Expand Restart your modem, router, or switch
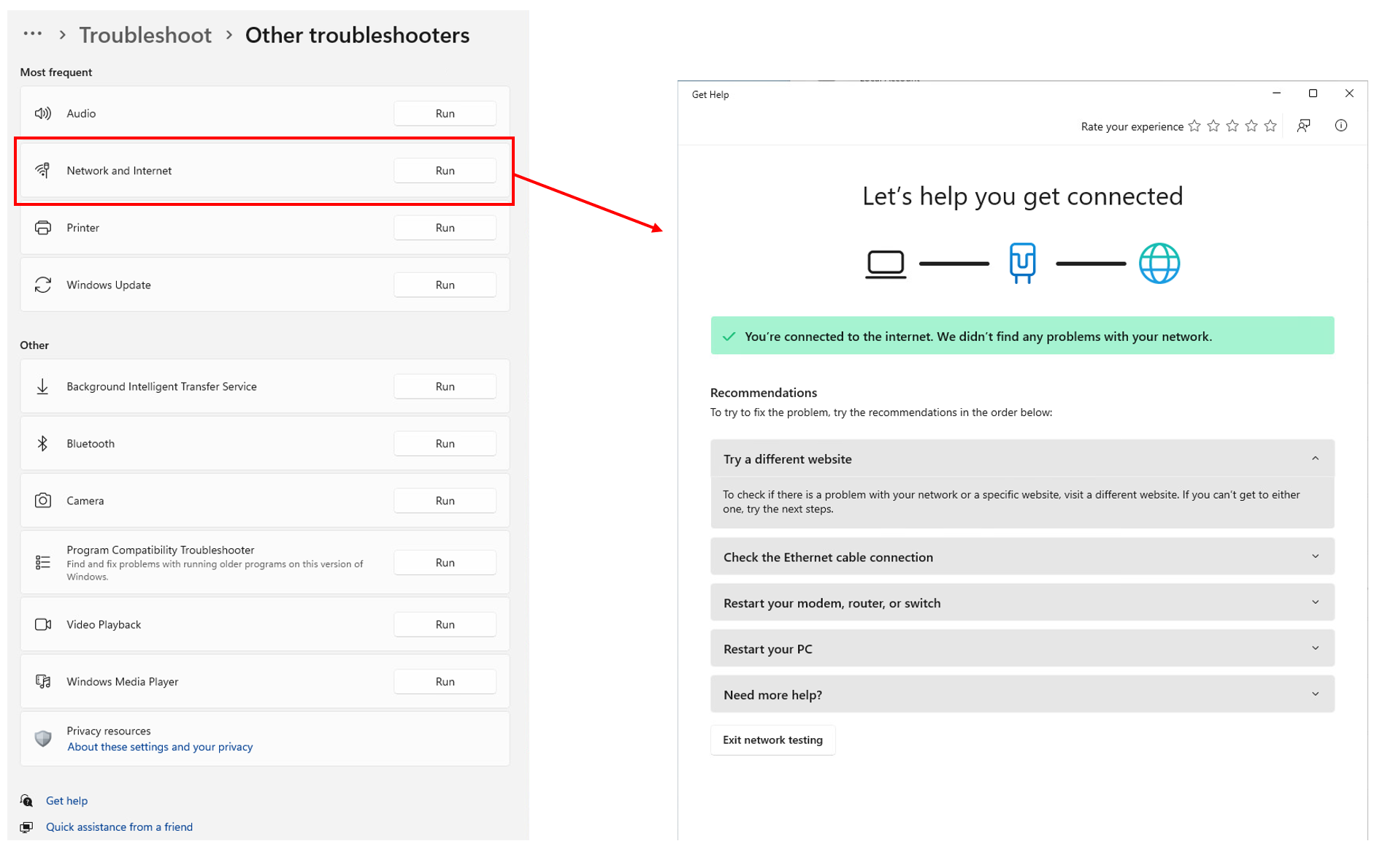Viewport: 1385px width, 868px height. [x=1315, y=603]
